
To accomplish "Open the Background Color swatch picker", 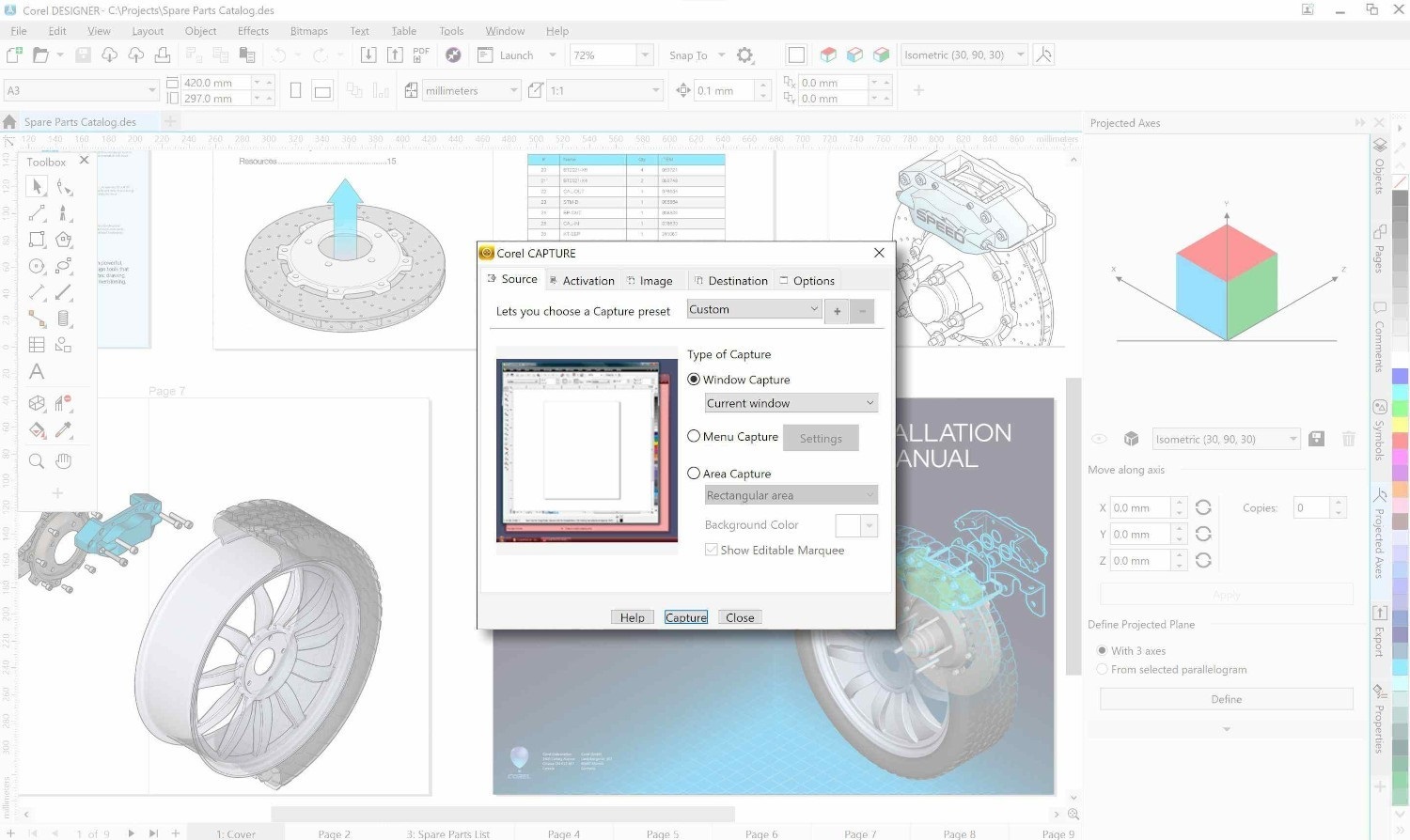I will pyautogui.click(x=855, y=525).
